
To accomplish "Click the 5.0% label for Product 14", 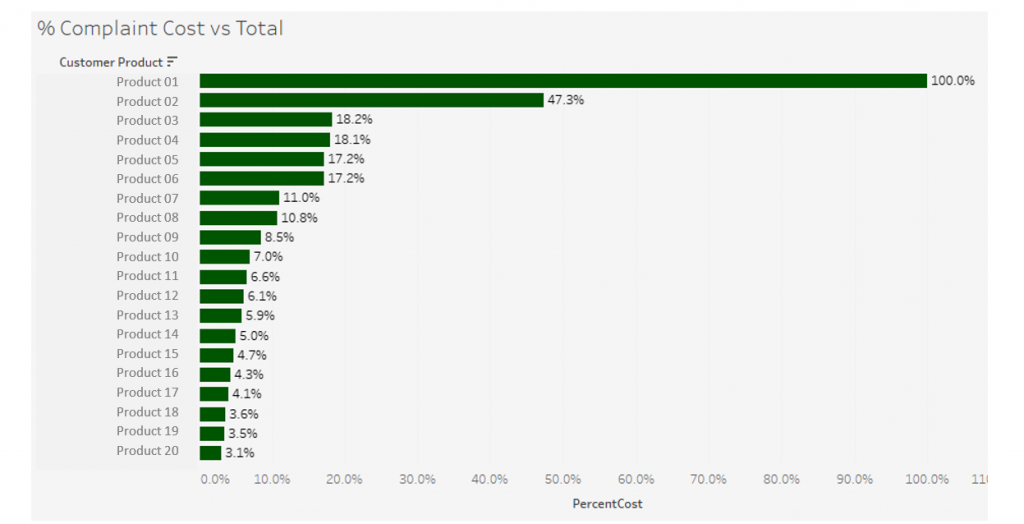I will (x=254, y=335).
